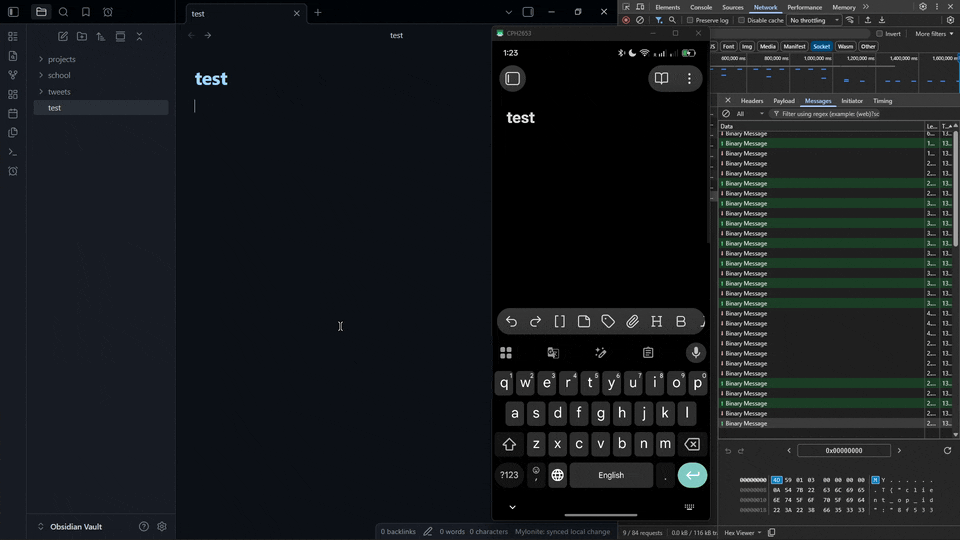The width and height of the screenshot is (960, 540).
Task: Filter requests by Font type
Action: (x=728, y=47)
